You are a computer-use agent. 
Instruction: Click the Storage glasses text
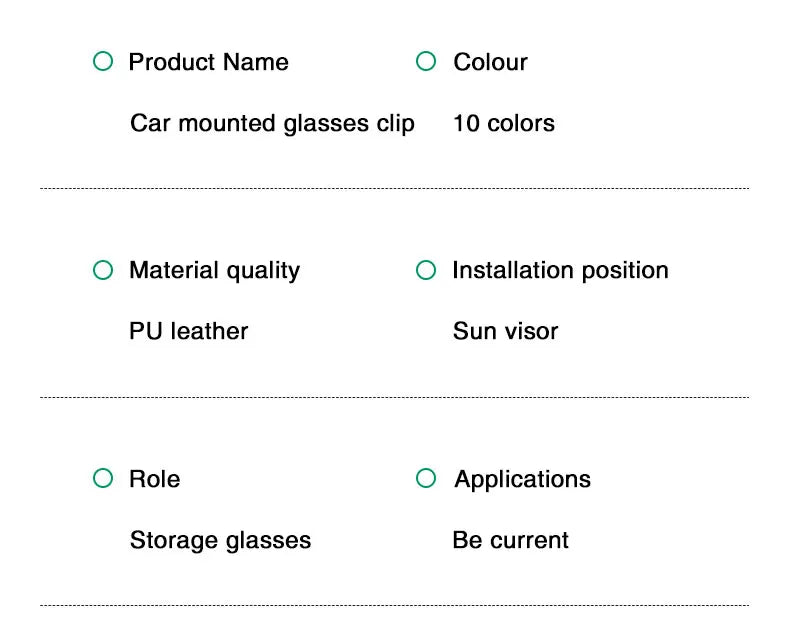[220, 541]
